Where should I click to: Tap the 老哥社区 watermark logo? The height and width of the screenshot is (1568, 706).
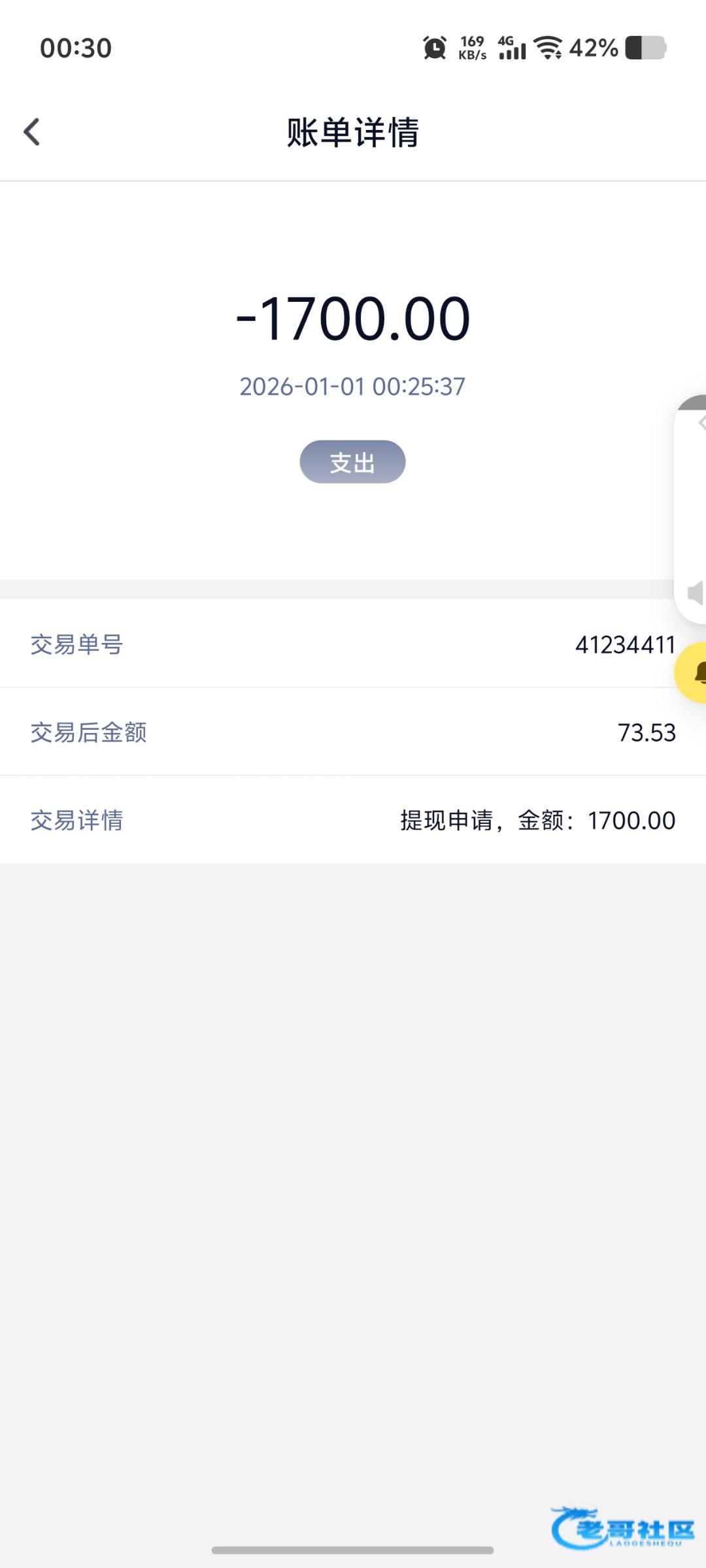point(622,1527)
